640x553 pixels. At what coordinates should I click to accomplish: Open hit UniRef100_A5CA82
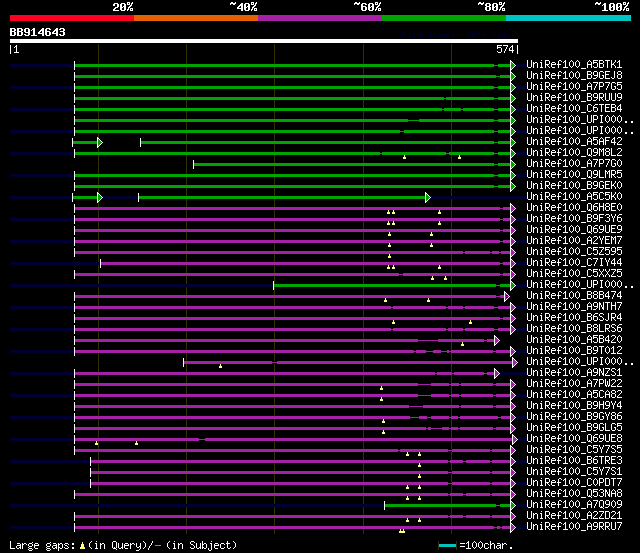pos(574,395)
